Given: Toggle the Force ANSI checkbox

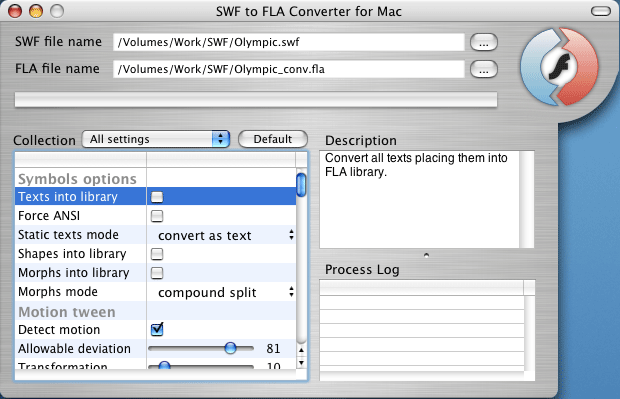Looking at the screenshot, I should 157,216.
